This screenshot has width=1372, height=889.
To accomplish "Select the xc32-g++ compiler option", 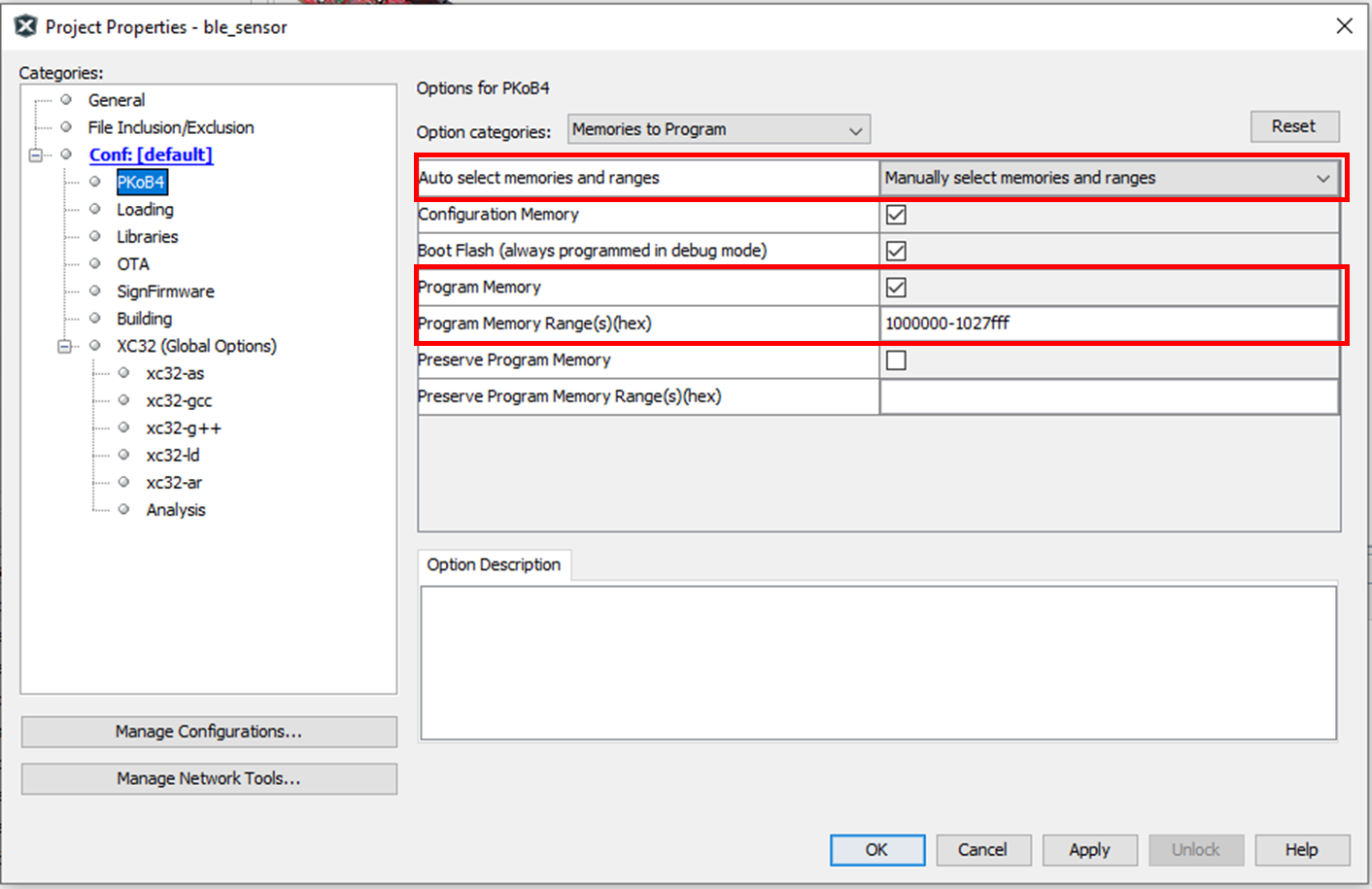I will point(184,427).
